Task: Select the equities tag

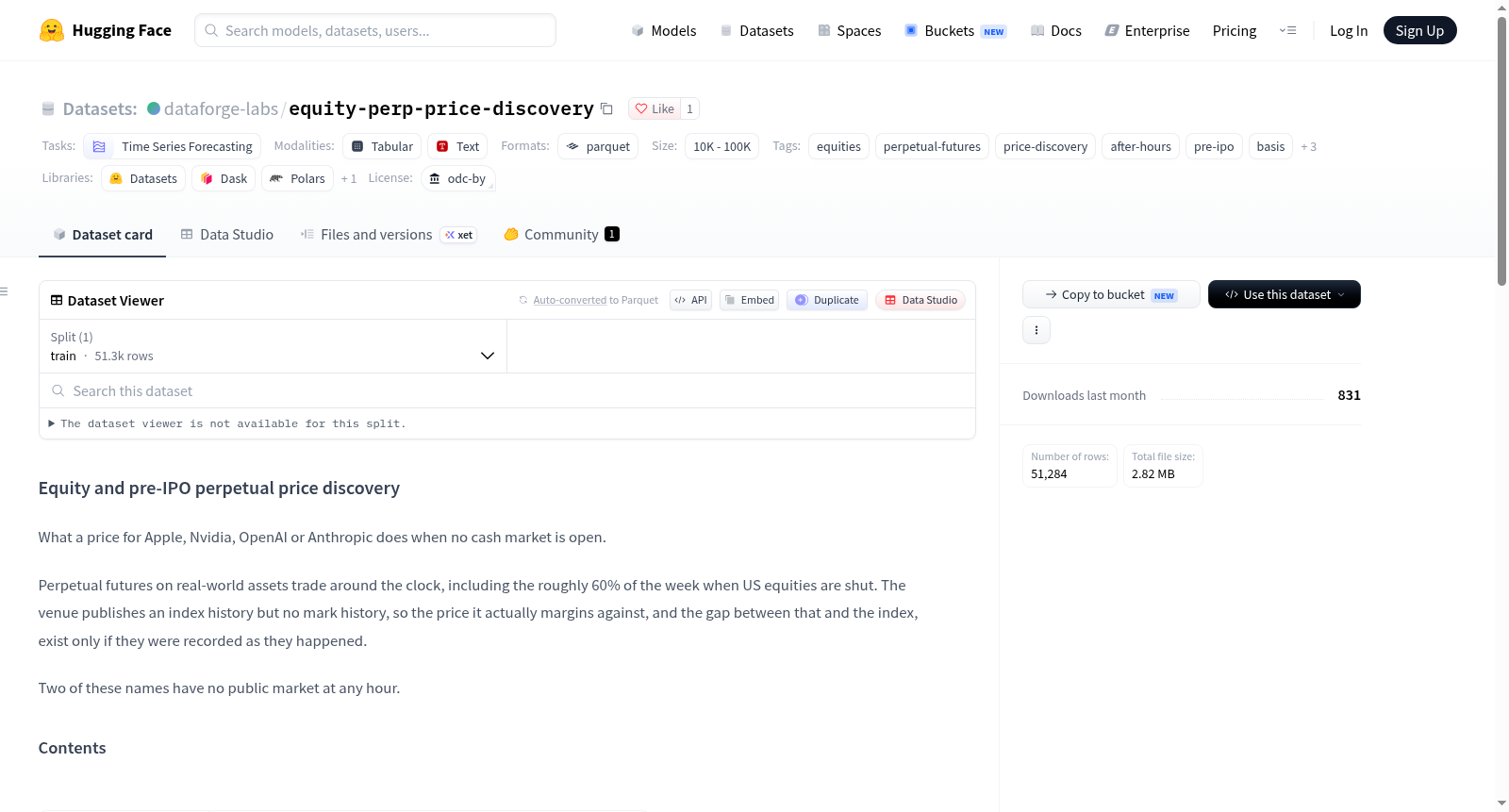Action: [838, 146]
